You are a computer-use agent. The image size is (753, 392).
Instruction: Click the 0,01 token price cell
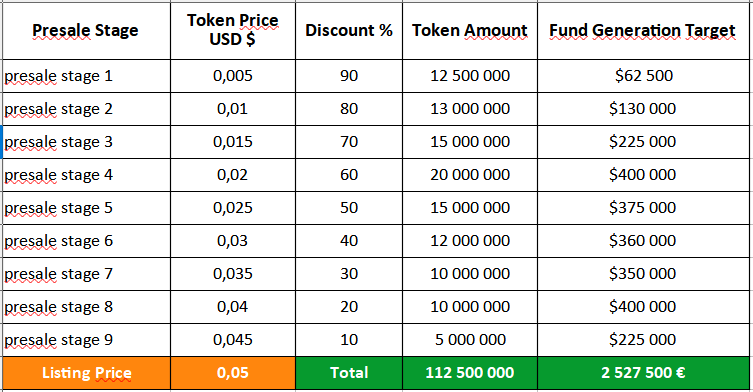[233, 109]
